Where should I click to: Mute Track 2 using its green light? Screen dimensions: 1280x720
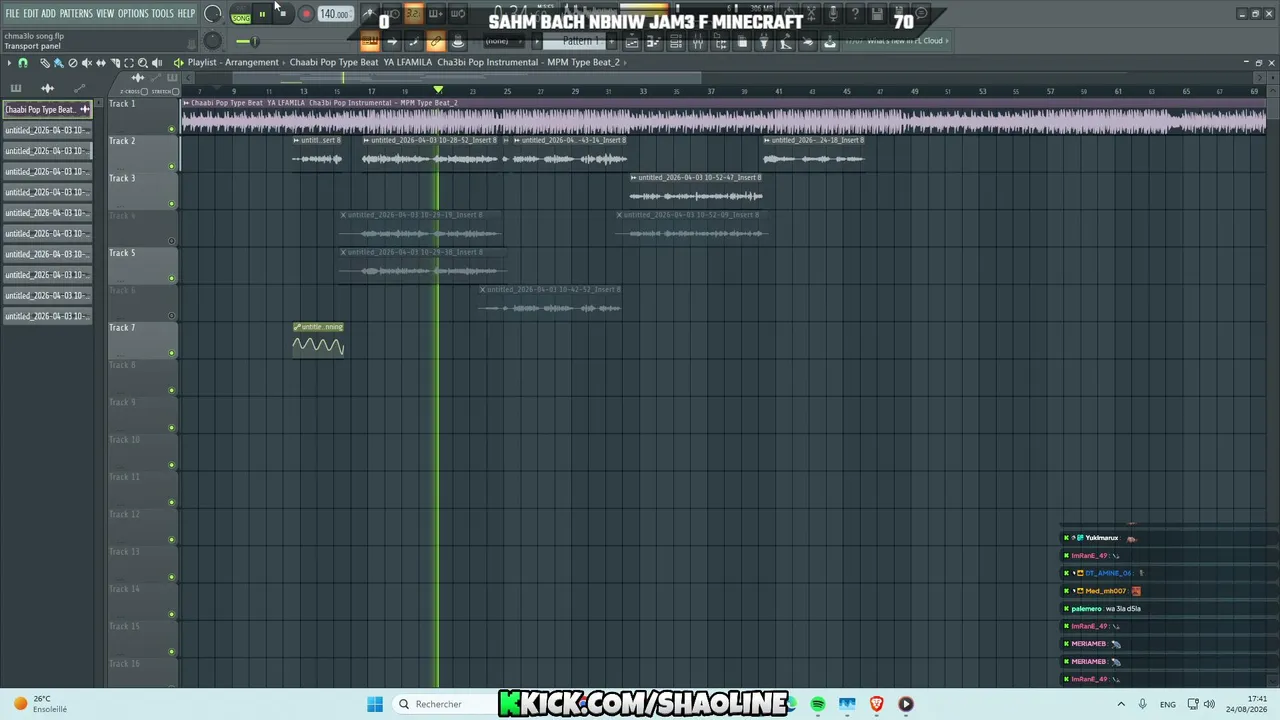(172, 166)
